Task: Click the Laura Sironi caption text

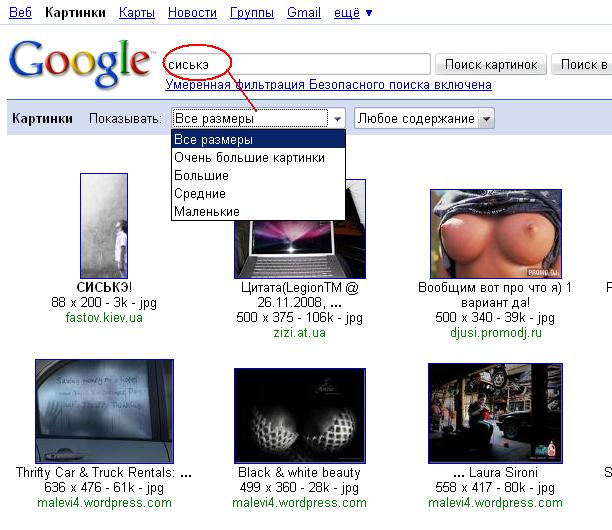Action: pyautogui.click(x=496, y=473)
